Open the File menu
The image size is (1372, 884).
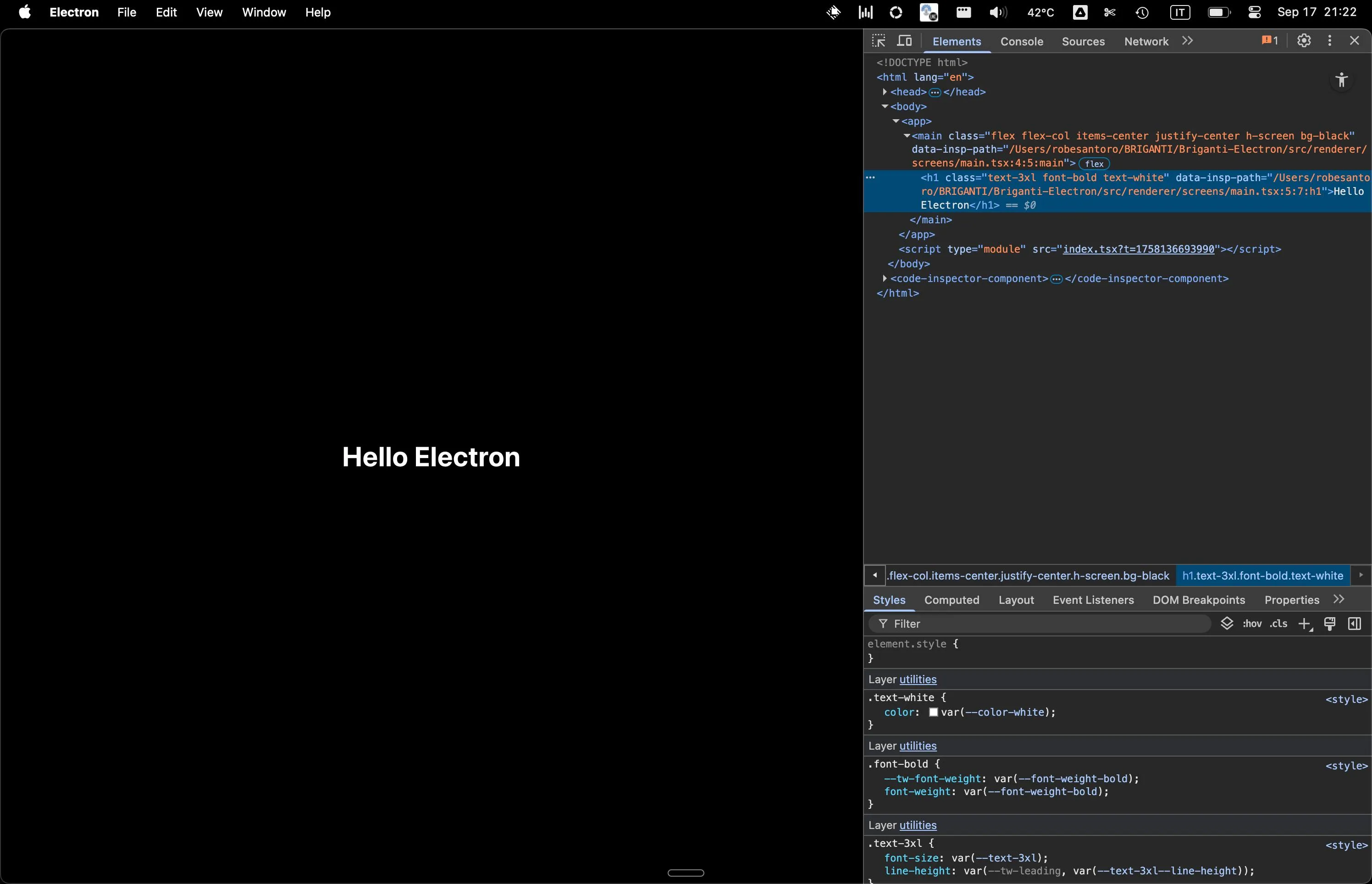coord(126,12)
